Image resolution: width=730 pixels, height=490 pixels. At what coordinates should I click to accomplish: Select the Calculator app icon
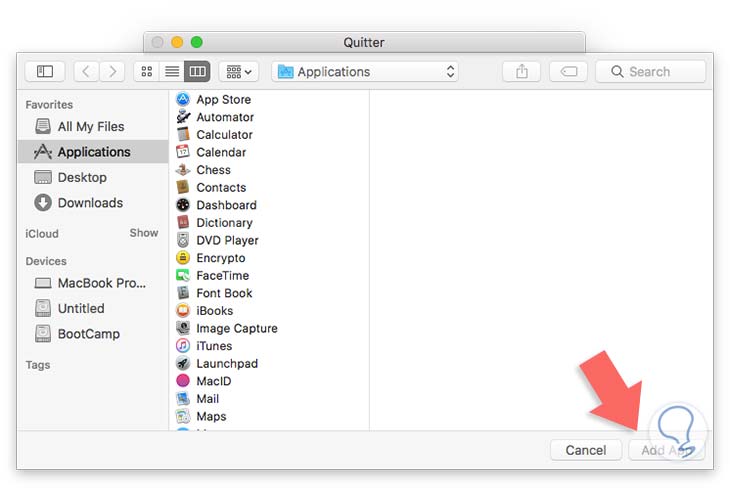(x=183, y=135)
